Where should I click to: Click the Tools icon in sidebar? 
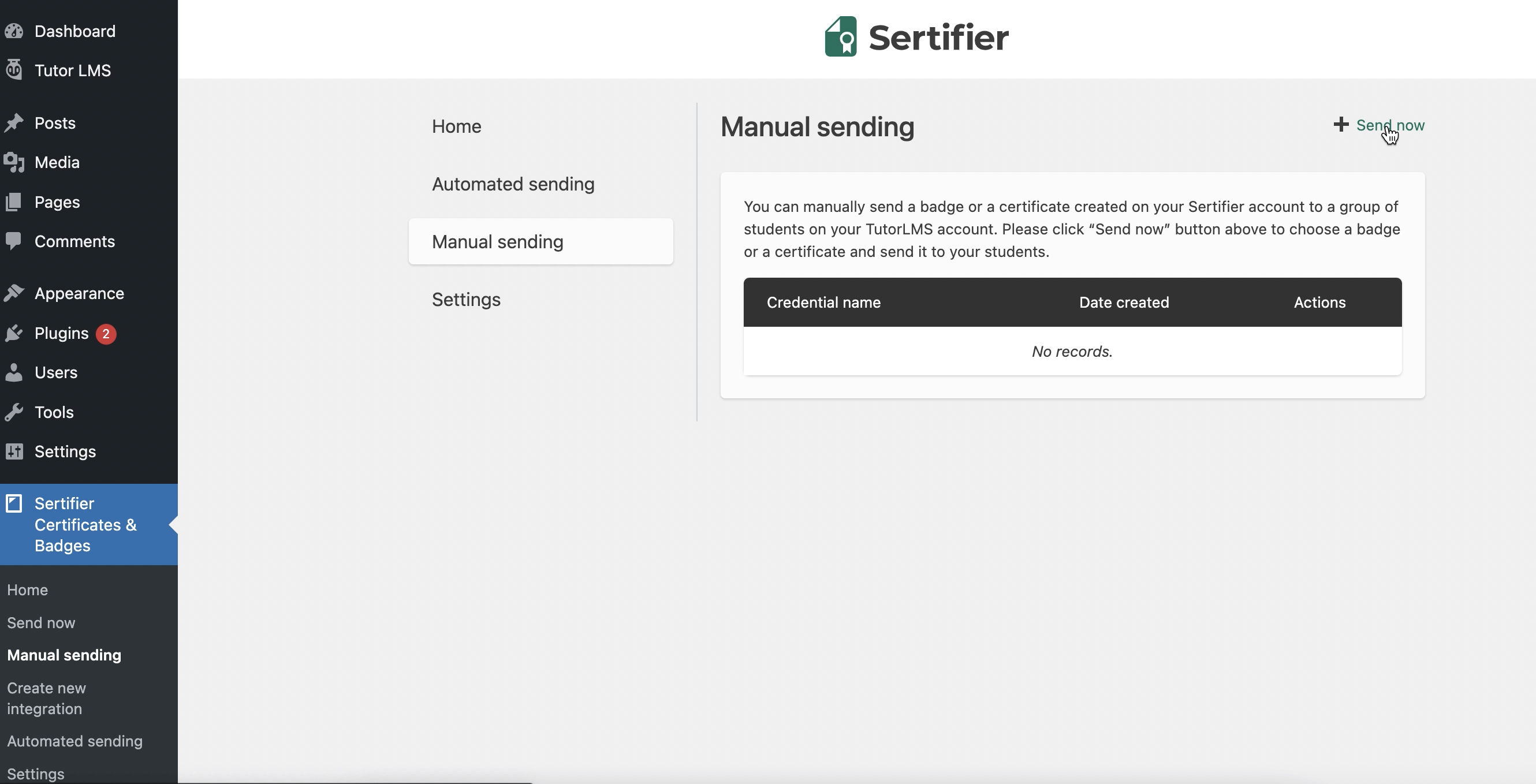[14, 411]
